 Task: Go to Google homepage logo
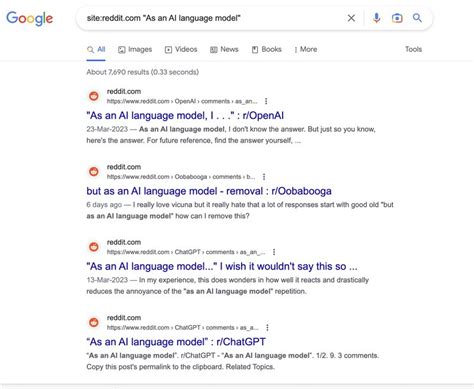point(29,18)
